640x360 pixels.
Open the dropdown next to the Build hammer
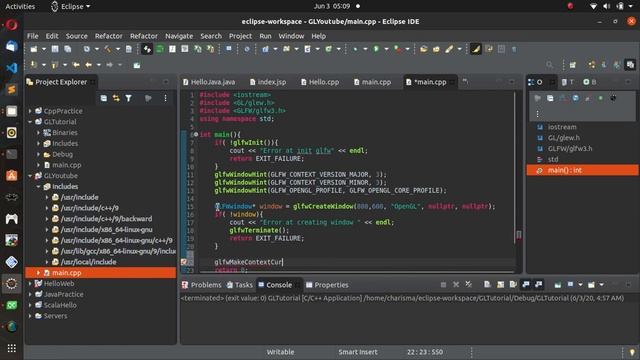pyautogui.click(x=118, y=49)
